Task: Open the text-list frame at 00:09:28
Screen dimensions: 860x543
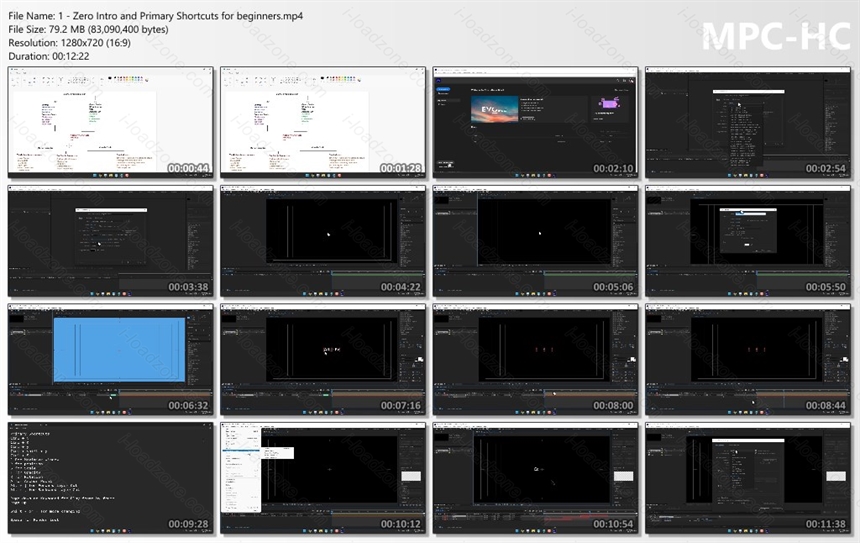Action: pos(110,478)
